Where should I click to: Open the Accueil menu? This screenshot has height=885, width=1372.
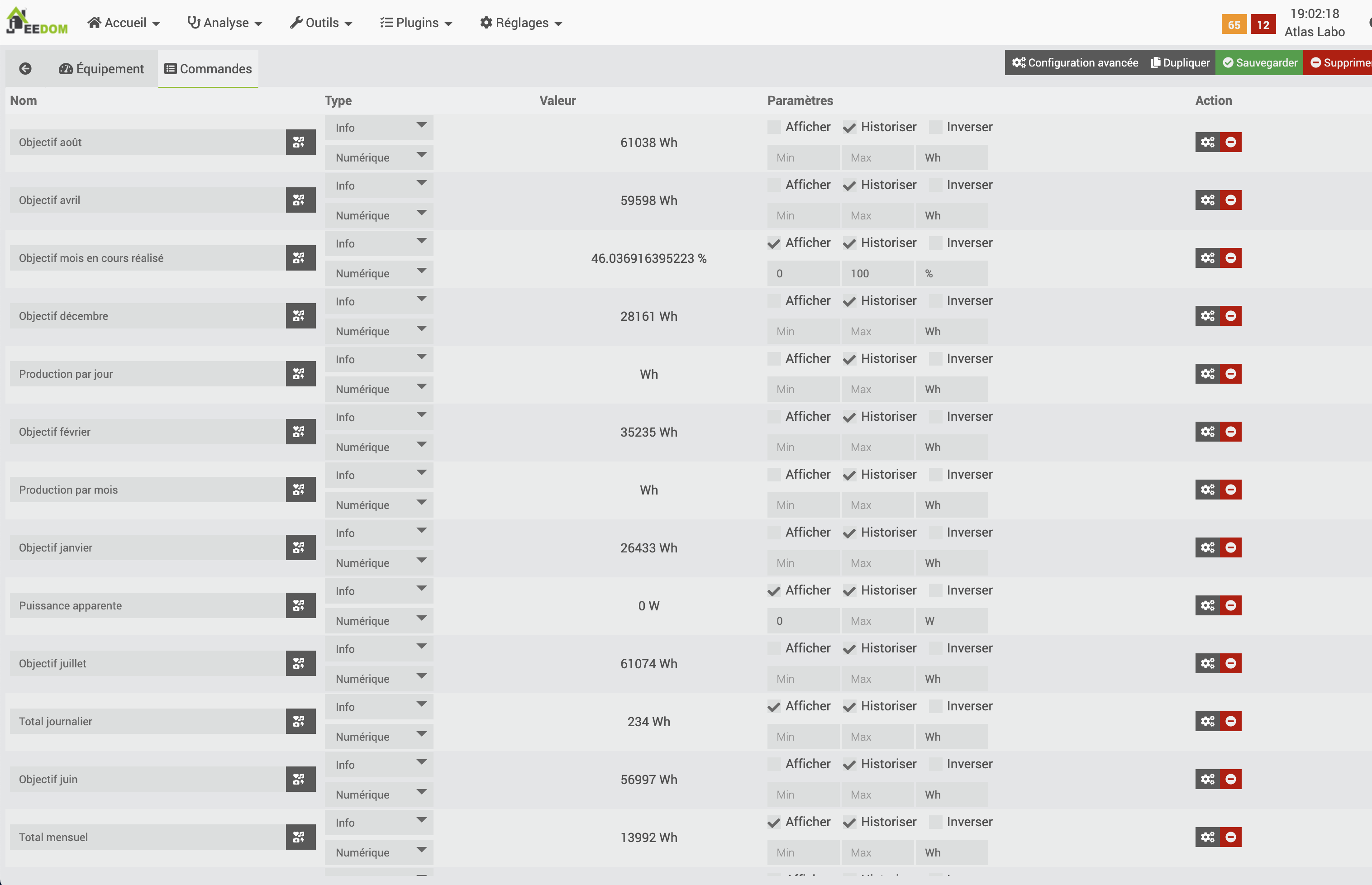(x=124, y=23)
